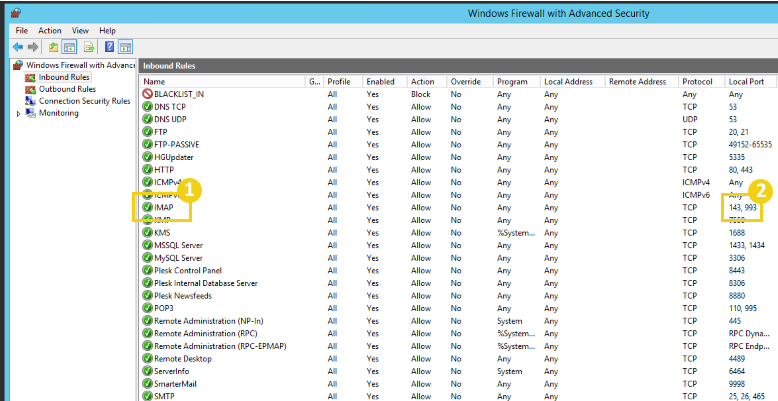Select Connection Security Rules in tree
Image resolution: width=778 pixels, height=401 pixels.
84,101
